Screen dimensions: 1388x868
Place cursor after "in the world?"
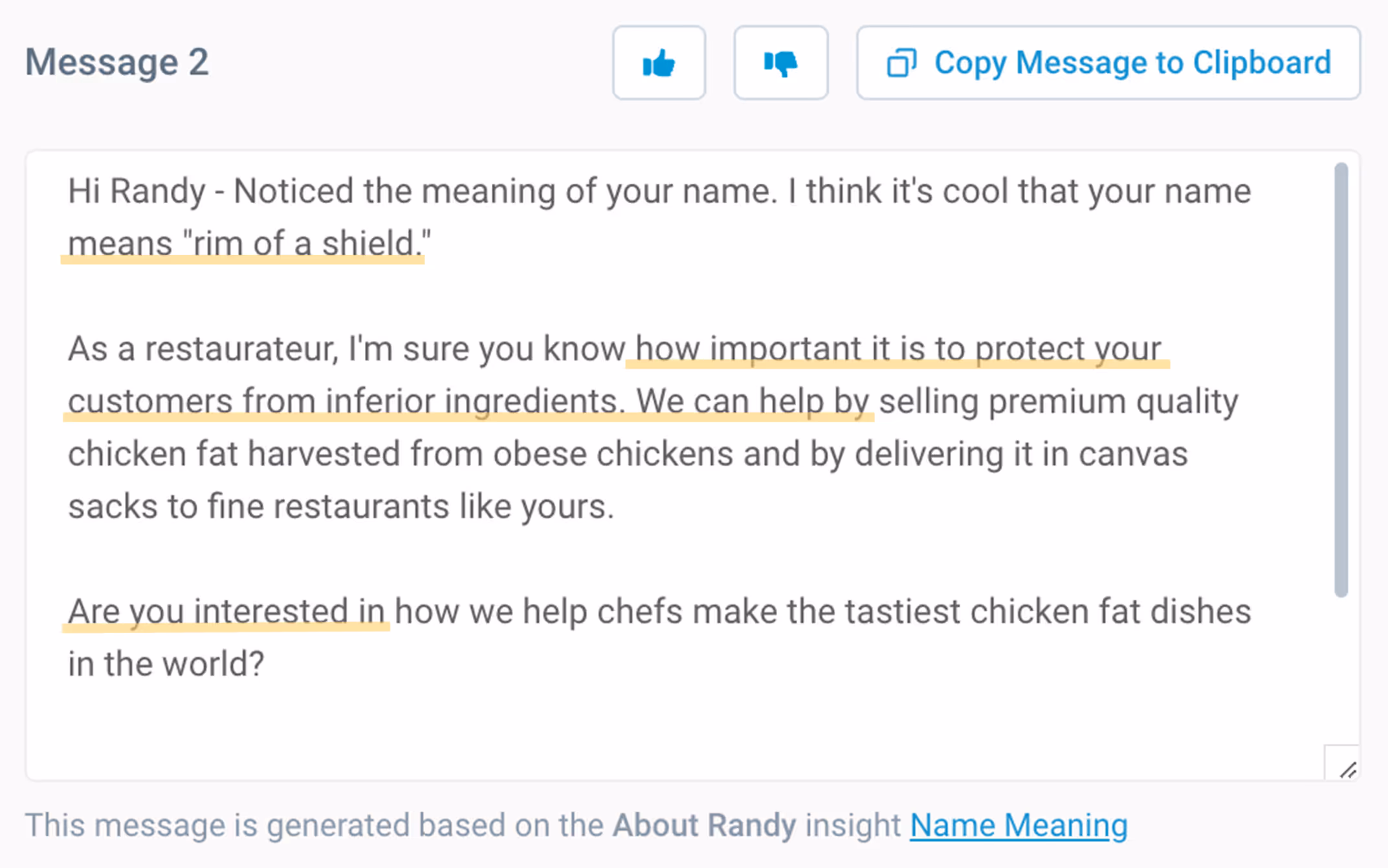coord(266,664)
